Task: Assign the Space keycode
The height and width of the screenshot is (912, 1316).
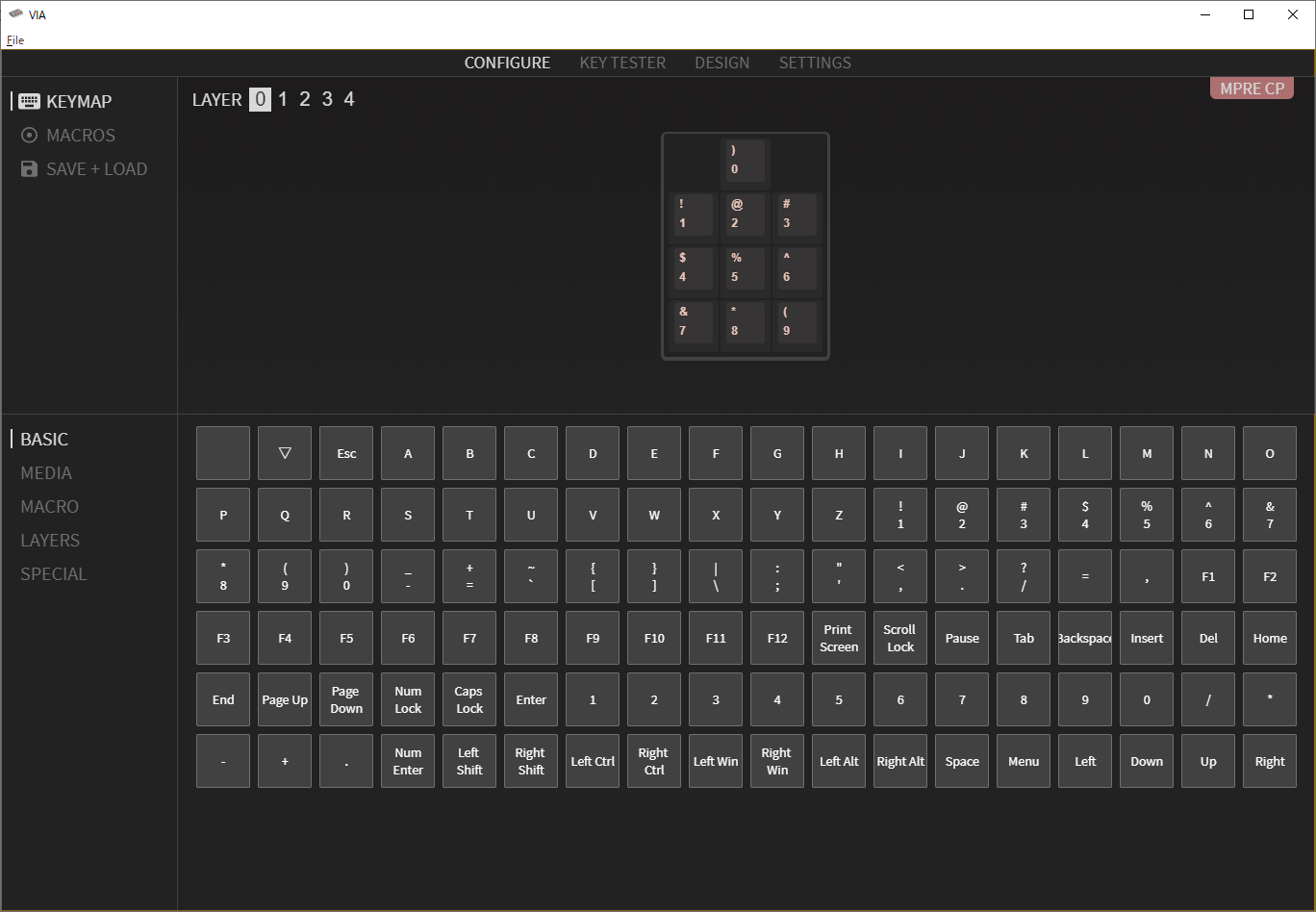Action: pyautogui.click(x=962, y=761)
